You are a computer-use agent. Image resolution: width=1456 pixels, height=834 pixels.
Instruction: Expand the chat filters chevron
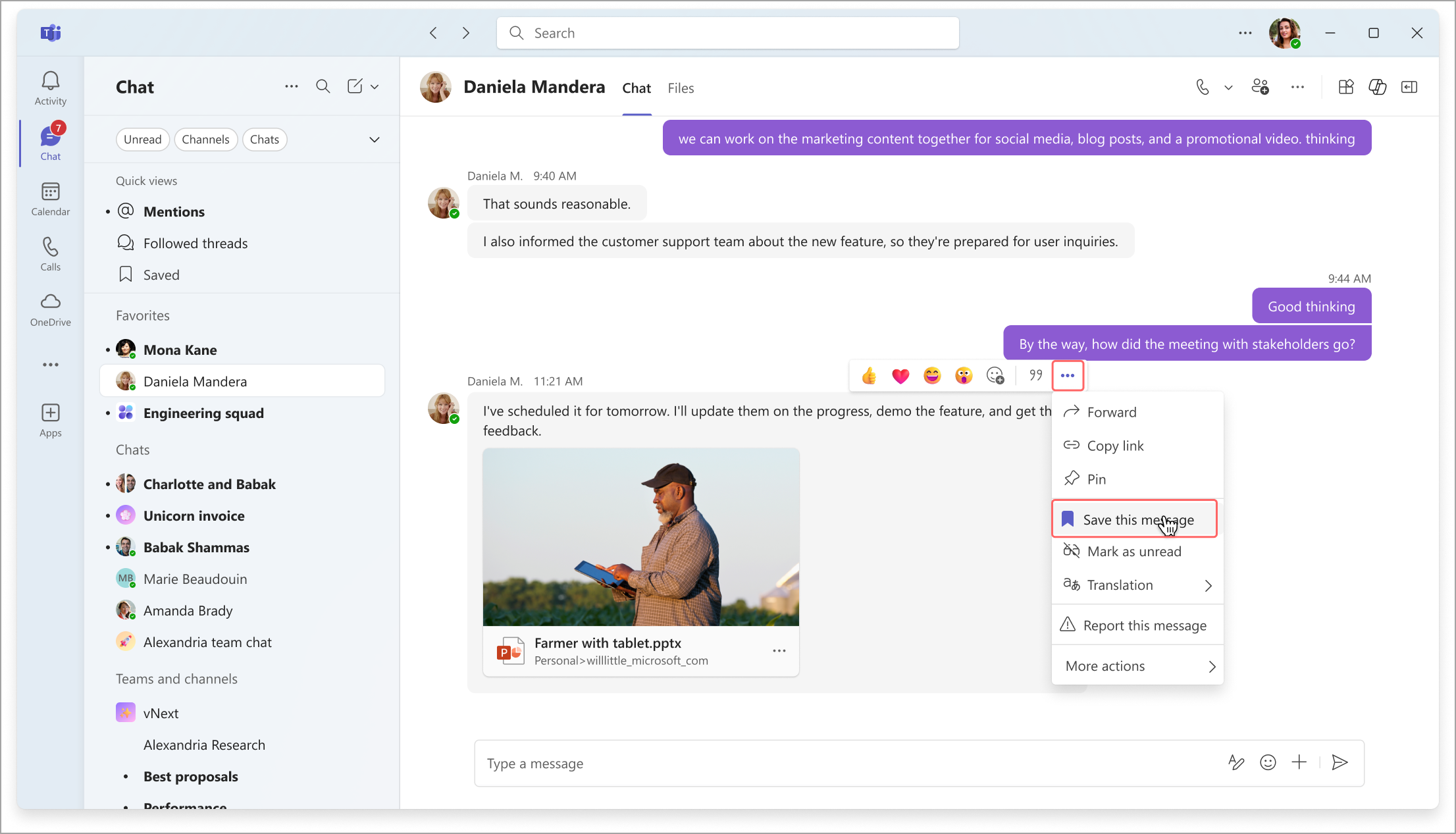coord(375,140)
